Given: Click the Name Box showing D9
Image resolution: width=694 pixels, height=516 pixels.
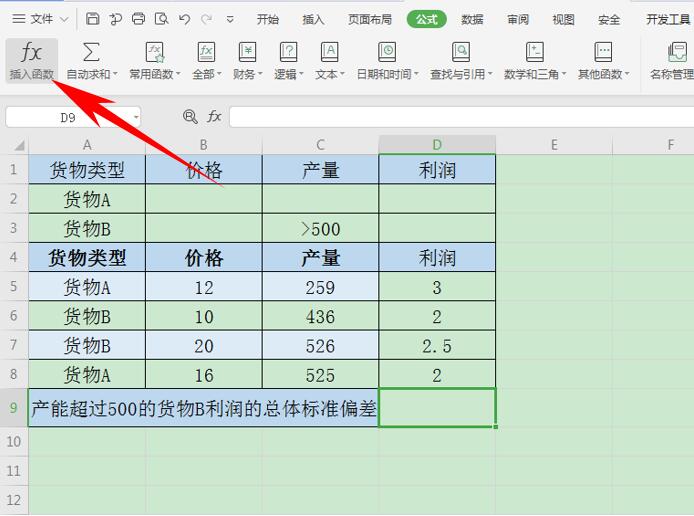Looking at the screenshot, I should click(x=73, y=117).
